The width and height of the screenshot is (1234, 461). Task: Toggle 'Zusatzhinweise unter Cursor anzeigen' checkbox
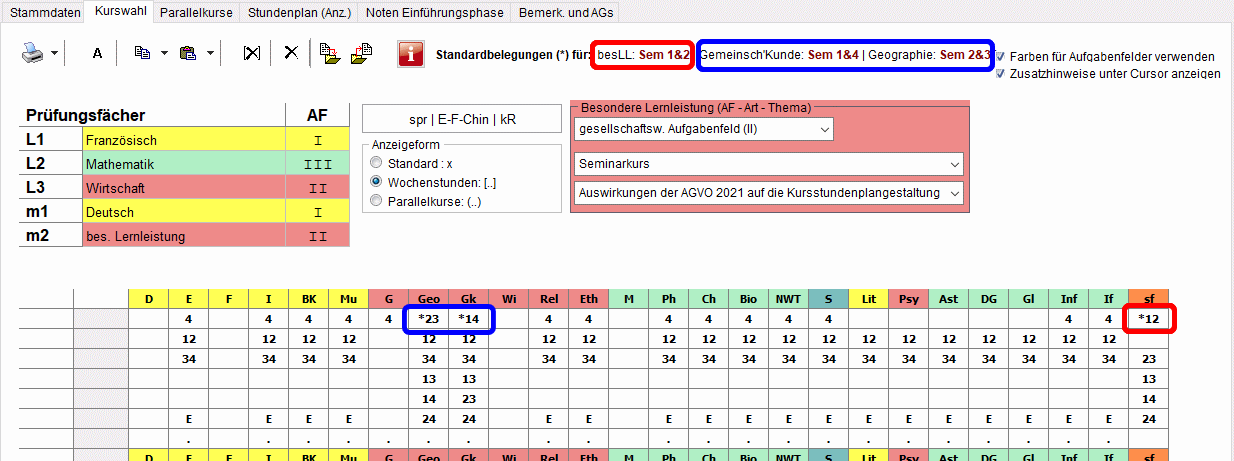coord(1001,73)
